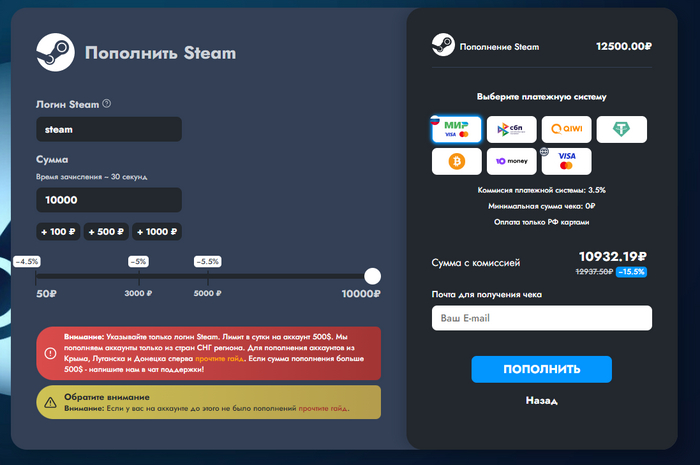Screen dimensions: 700x465
Task: Click the −5% discount label
Action: 138,262
